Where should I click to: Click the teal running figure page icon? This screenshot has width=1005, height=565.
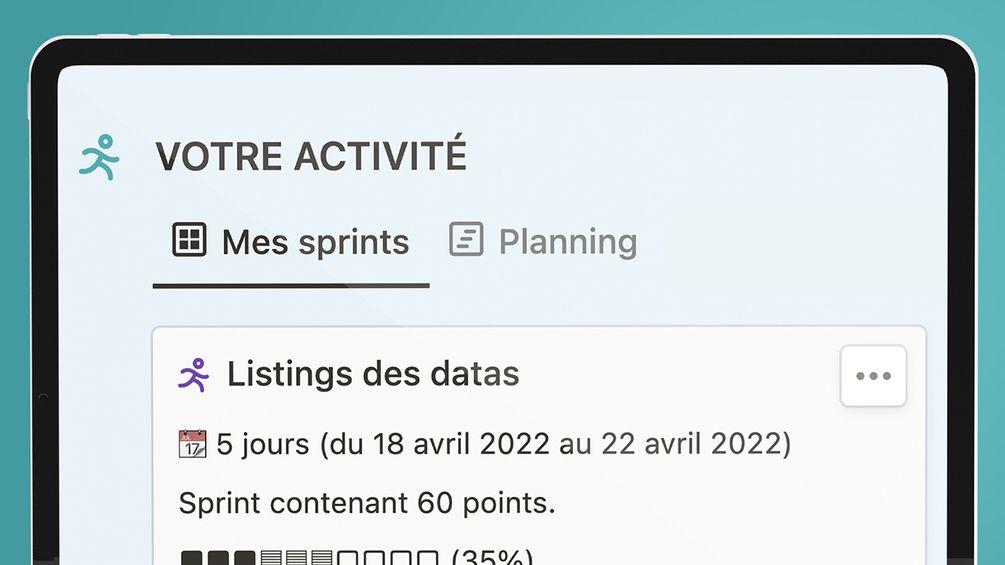coord(99,157)
